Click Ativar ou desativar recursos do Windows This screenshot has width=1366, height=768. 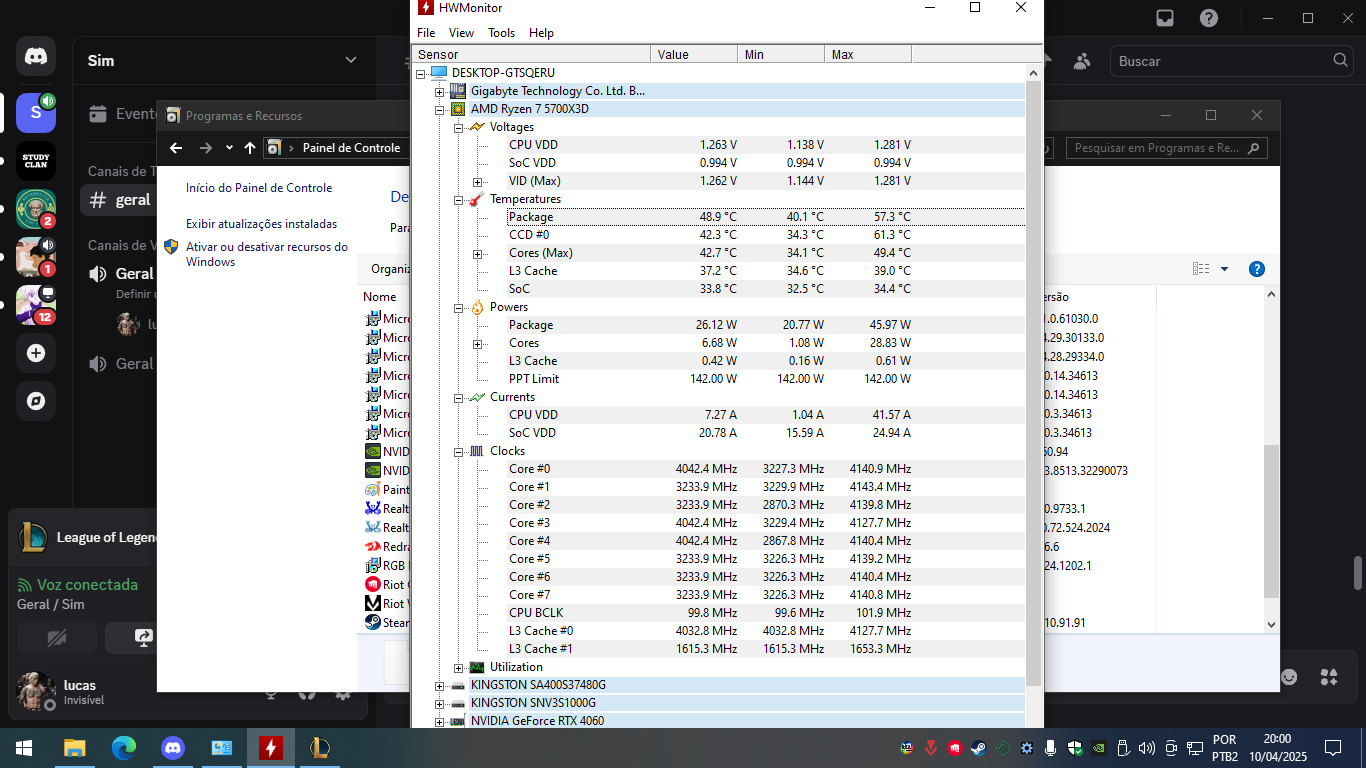point(267,254)
